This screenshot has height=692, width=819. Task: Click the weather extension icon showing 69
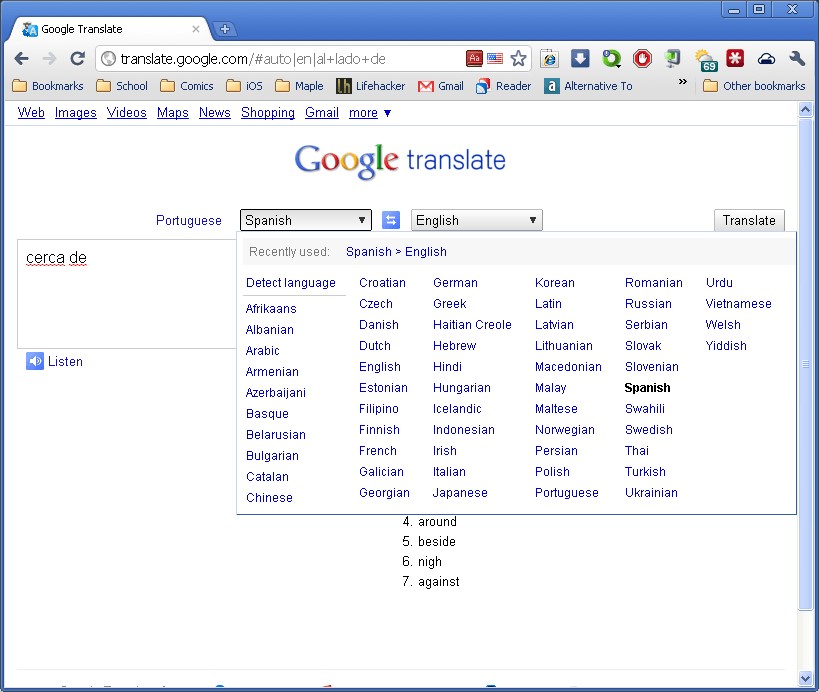(x=704, y=60)
